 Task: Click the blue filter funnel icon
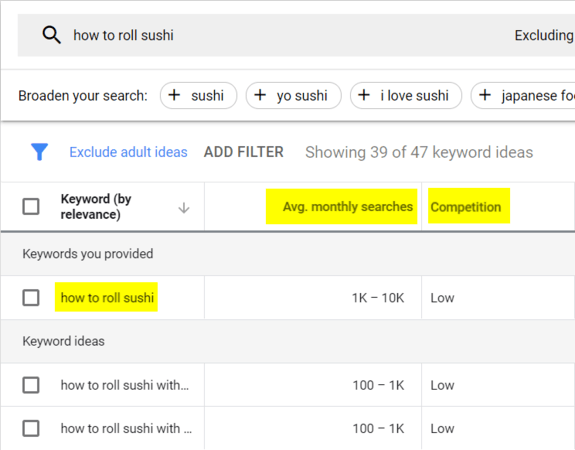click(40, 152)
